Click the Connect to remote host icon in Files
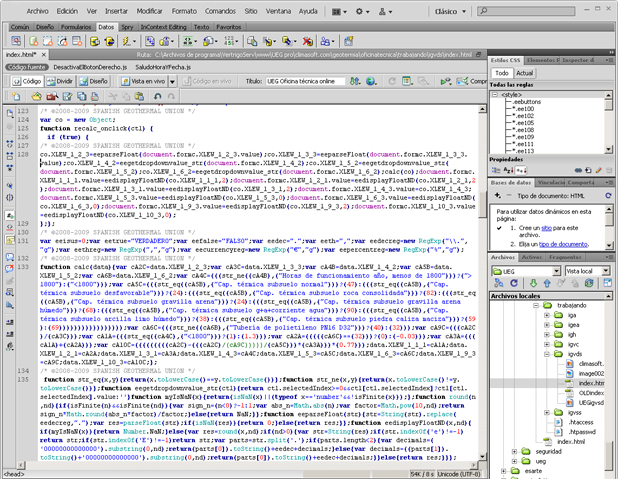The height and width of the screenshot is (479, 618). (499, 283)
